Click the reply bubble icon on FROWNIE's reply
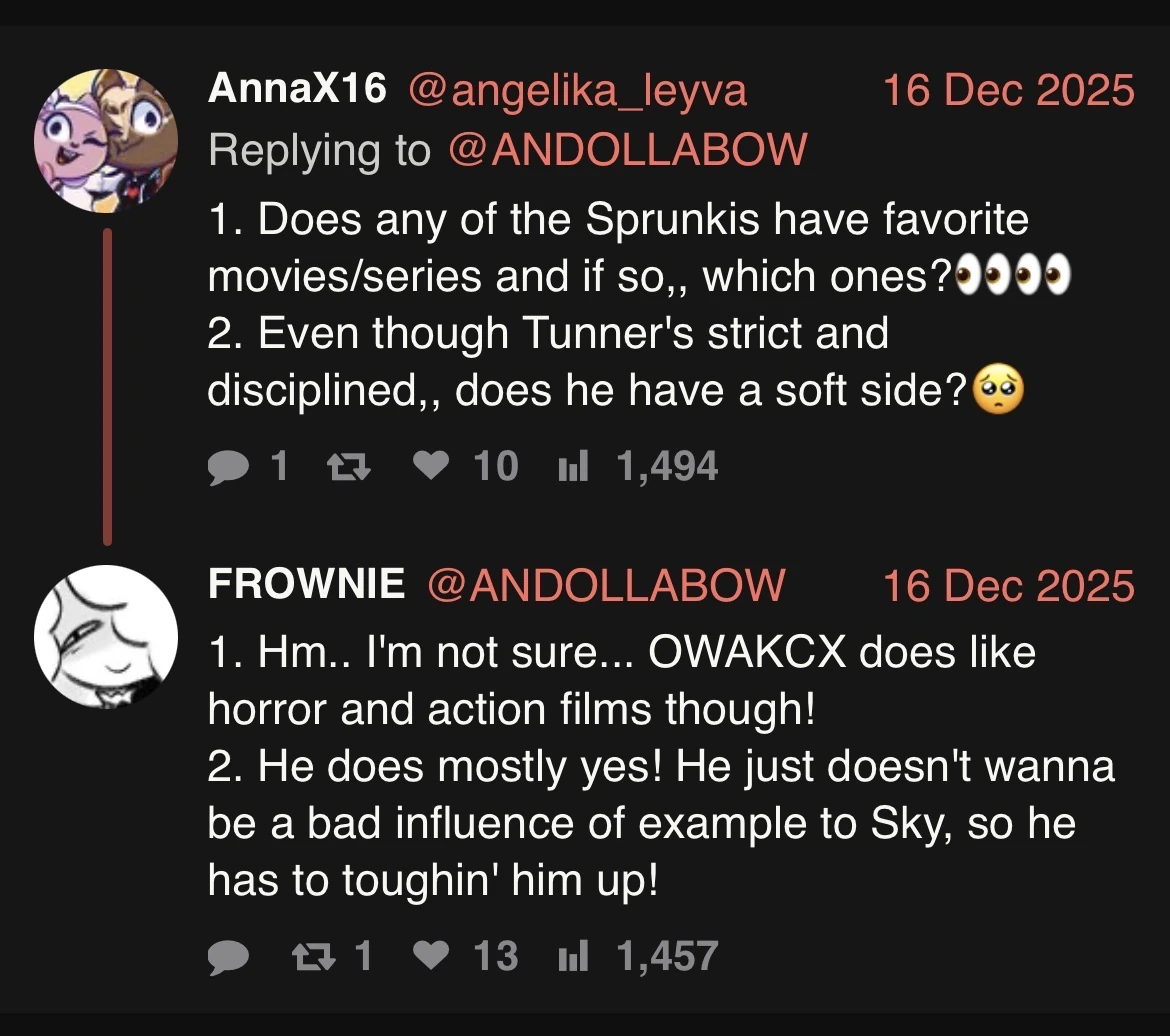Image resolution: width=1170 pixels, height=1036 pixels. (228, 956)
